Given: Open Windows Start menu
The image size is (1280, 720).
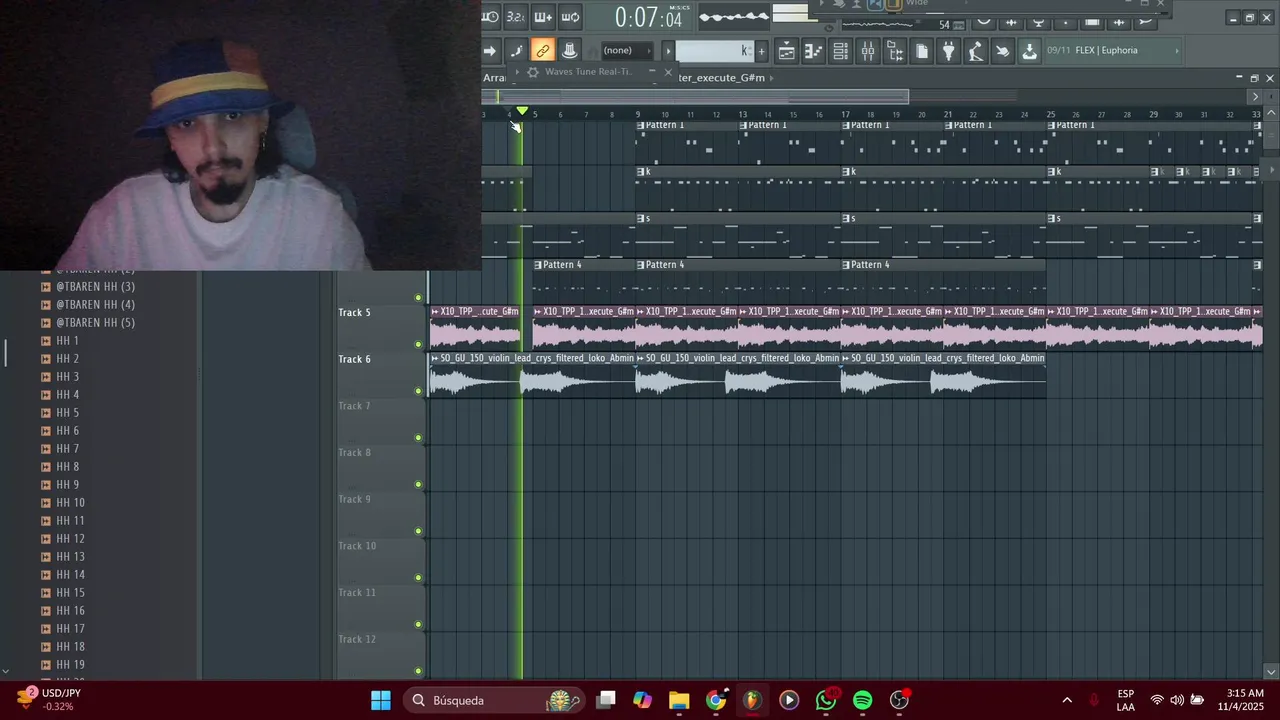Looking at the screenshot, I should click(x=381, y=700).
